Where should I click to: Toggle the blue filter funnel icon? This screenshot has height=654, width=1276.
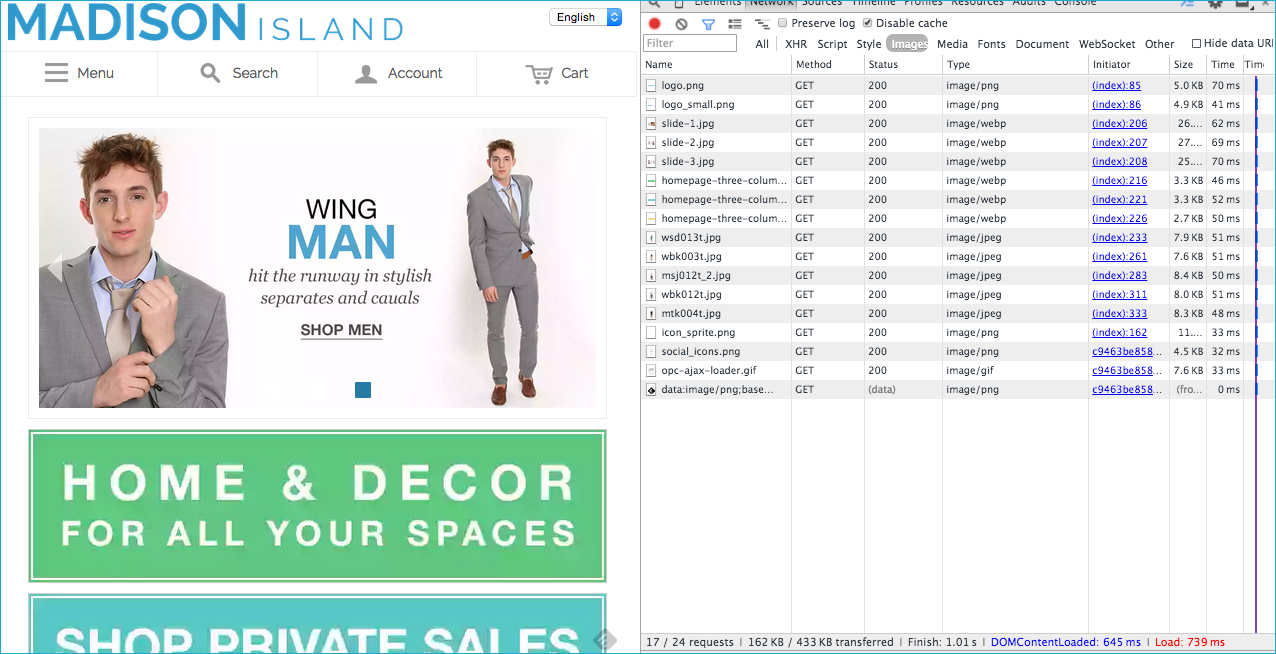coord(708,24)
